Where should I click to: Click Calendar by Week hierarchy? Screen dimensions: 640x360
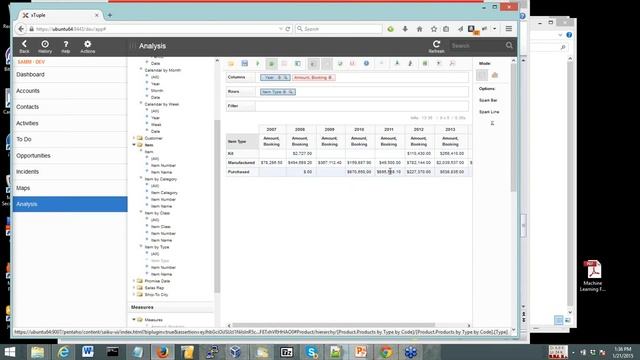click(162, 104)
